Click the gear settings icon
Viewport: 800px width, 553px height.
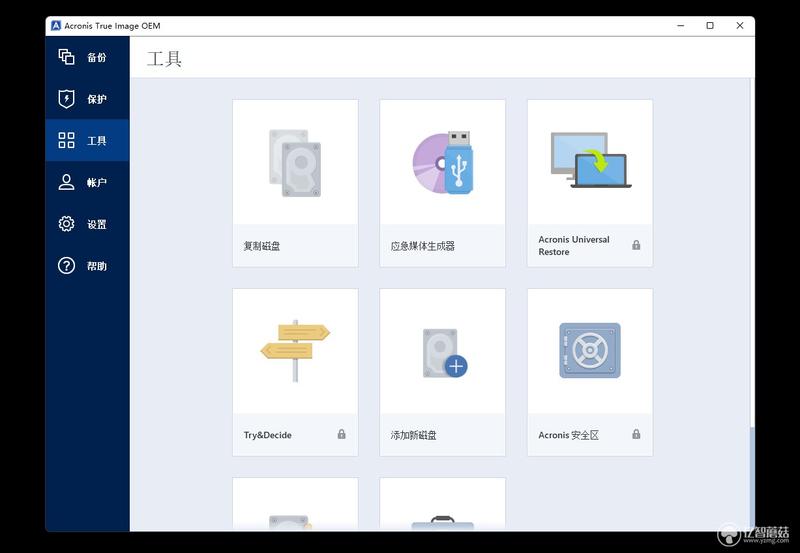coord(66,224)
